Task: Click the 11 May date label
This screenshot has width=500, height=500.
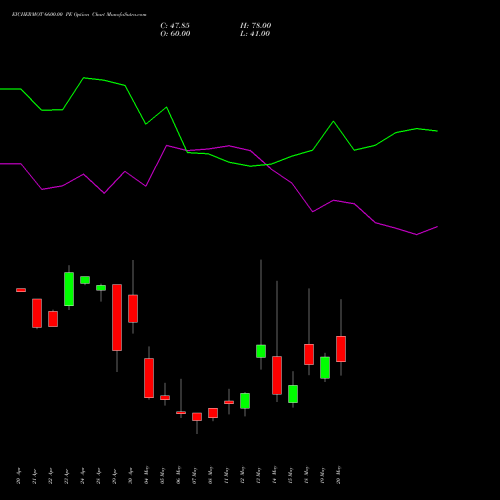Action: [226, 475]
